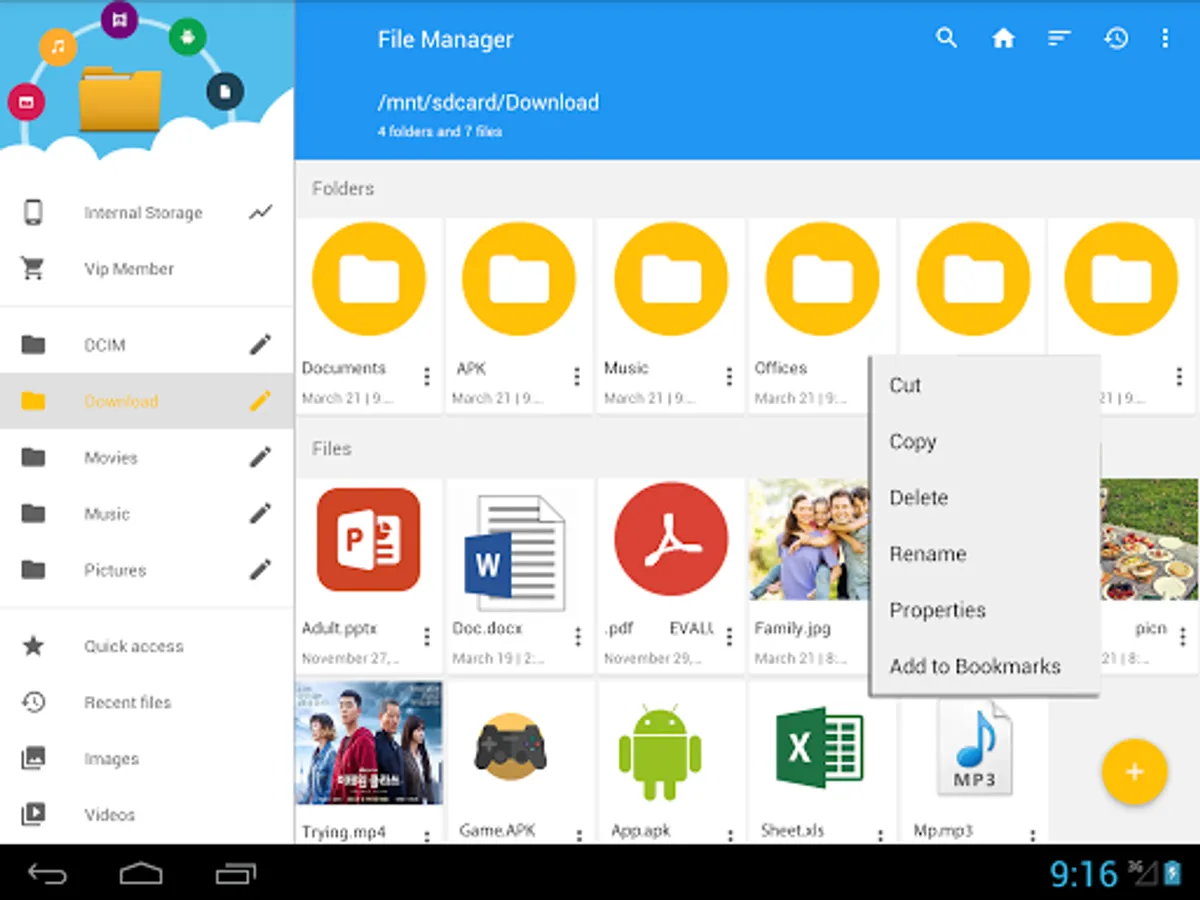This screenshot has width=1200, height=900.
Task: Open the Family.jpg thumbnail
Action: tap(809, 539)
